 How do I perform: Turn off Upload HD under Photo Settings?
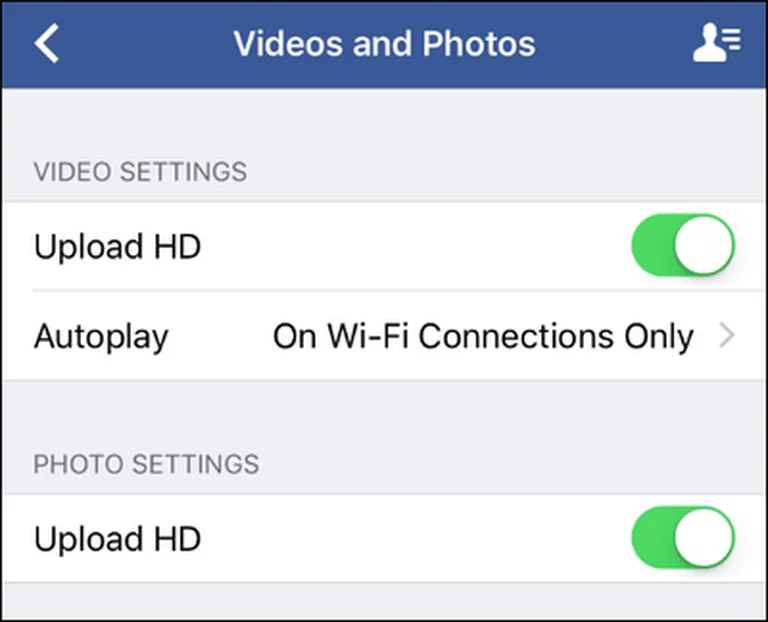point(683,538)
